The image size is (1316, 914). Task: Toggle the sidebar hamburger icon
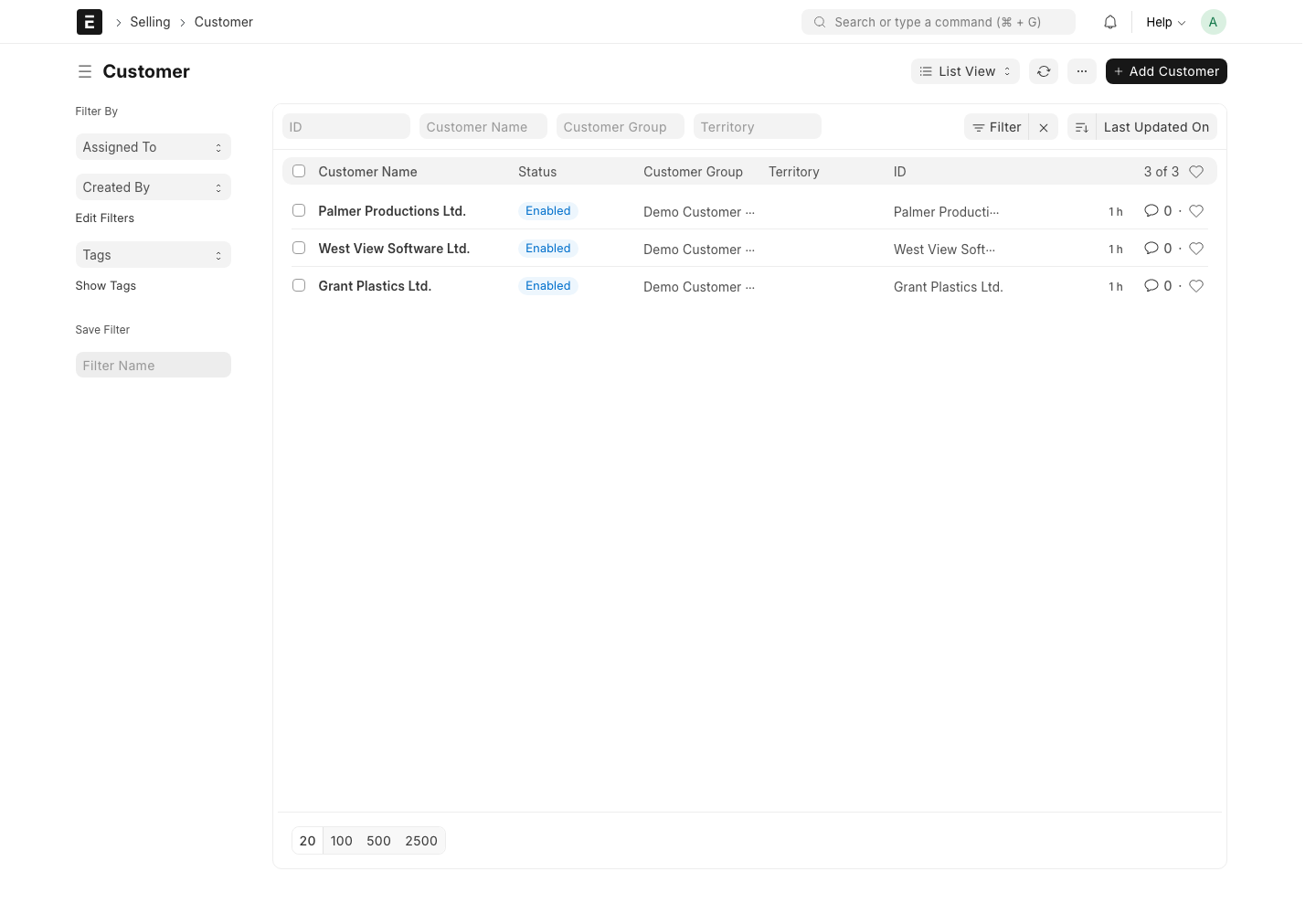tap(85, 71)
